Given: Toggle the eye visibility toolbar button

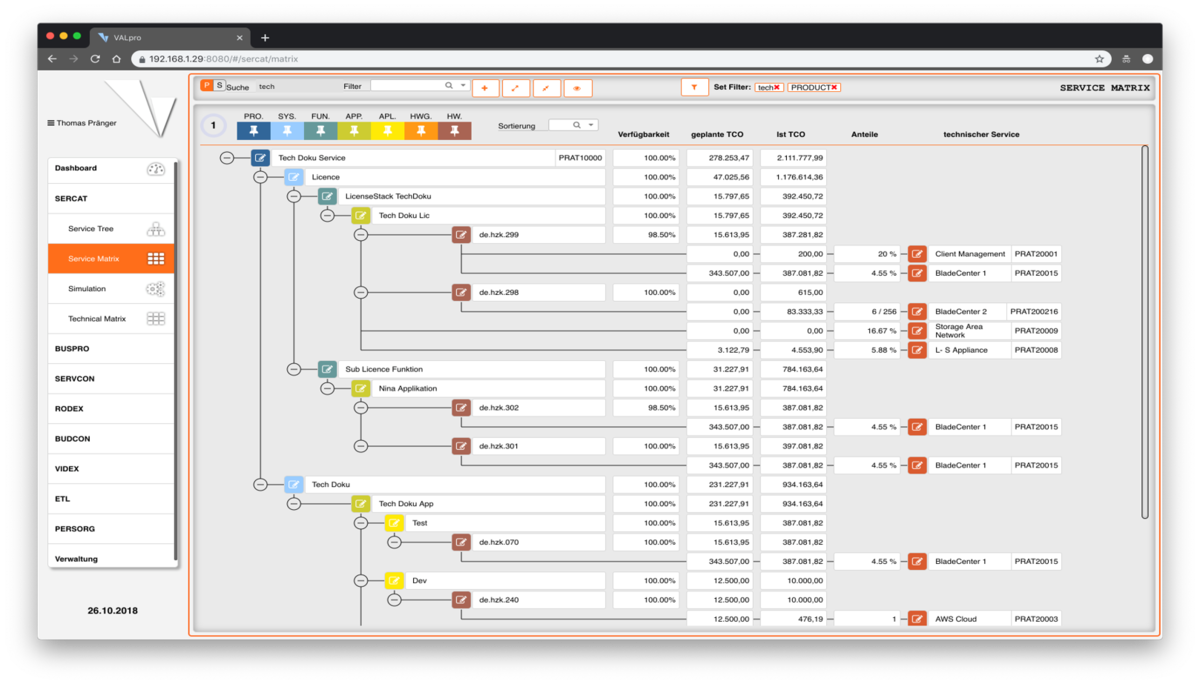Looking at the screenshot, I should [x=577, y=88].
